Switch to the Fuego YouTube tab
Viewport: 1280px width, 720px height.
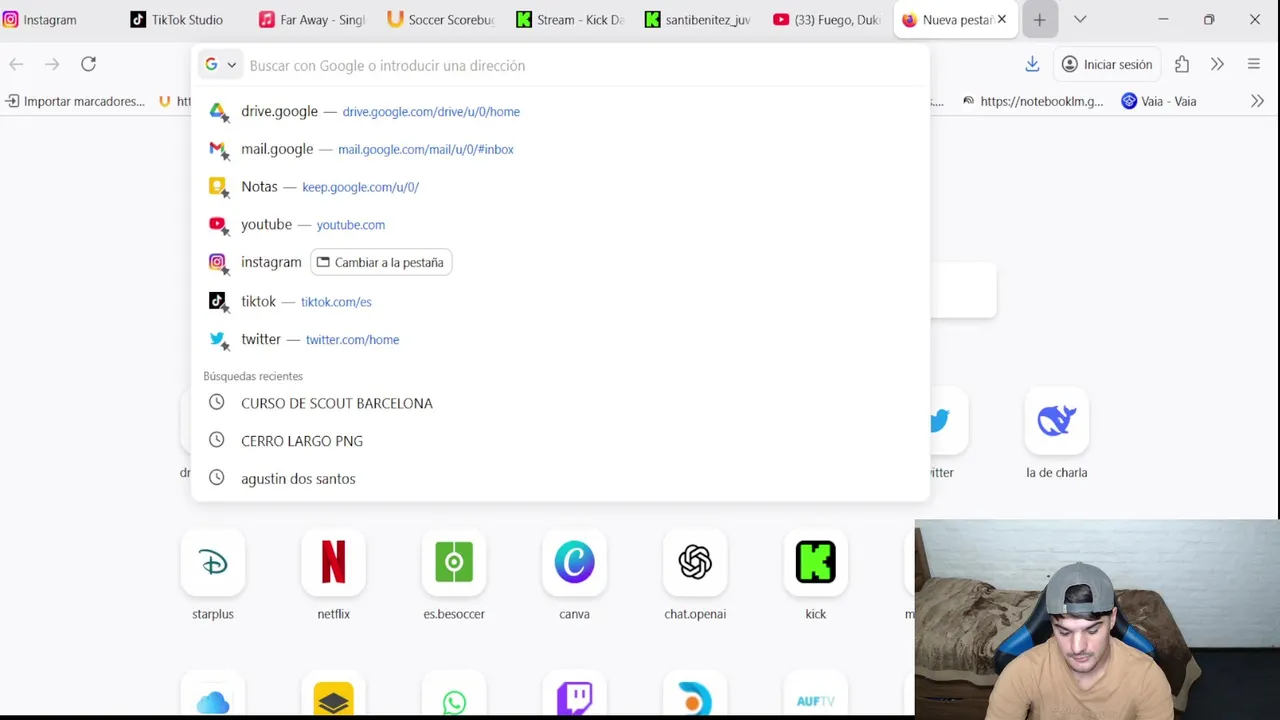(x=827, y=20)
